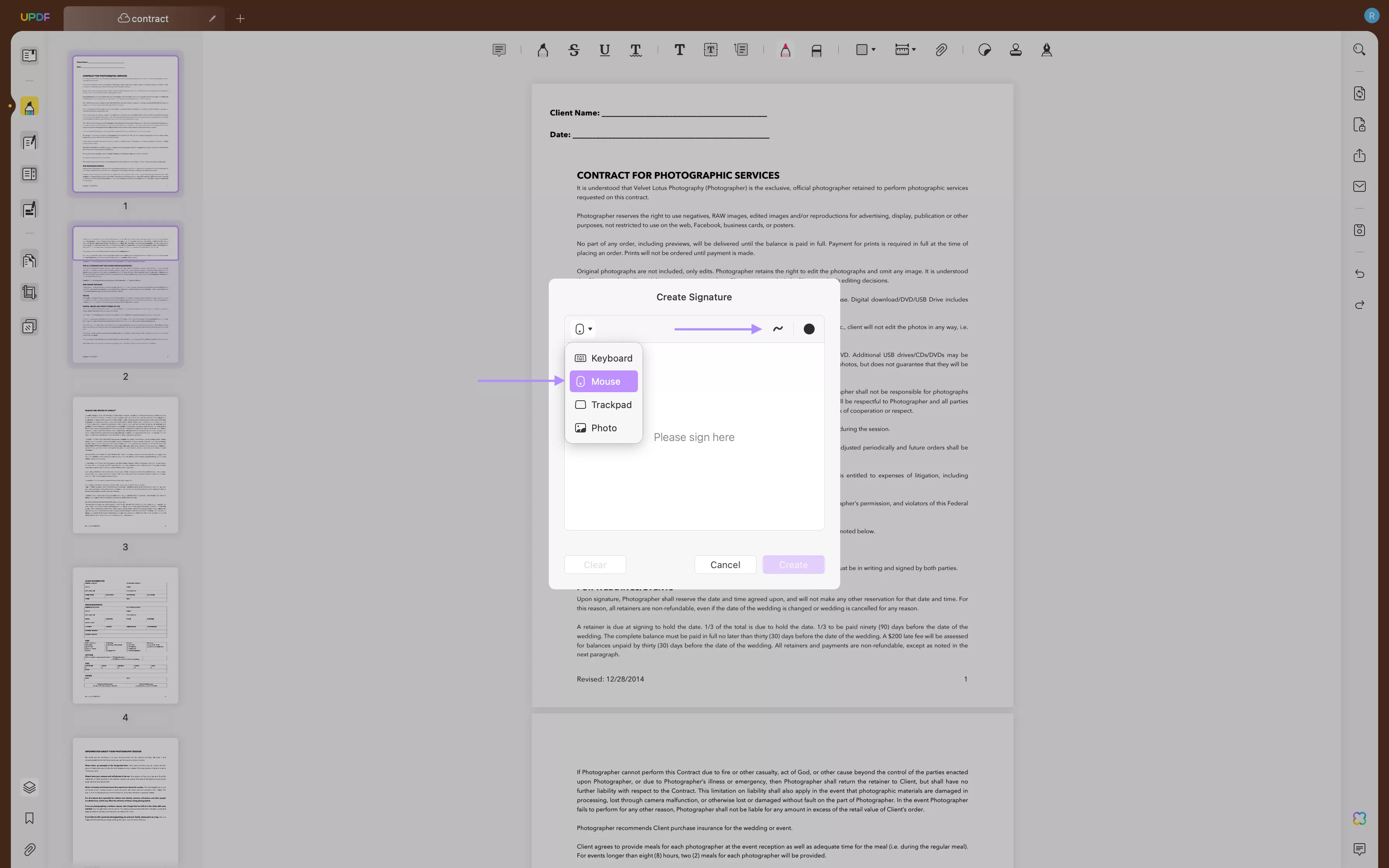Expand the signature input method dropdown

coord(583,329)
